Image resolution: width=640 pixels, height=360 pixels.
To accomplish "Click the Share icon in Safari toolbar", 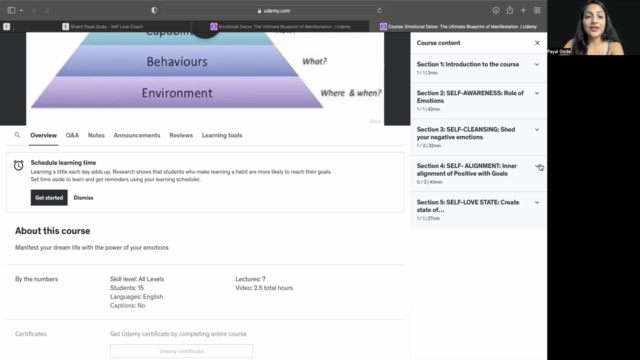I will point(510,10).
